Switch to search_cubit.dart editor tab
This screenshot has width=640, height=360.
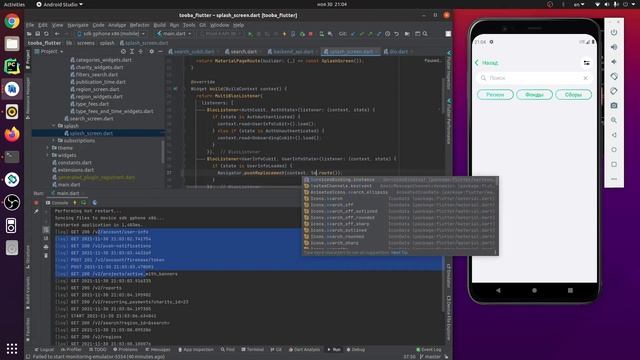click(193, 51)
